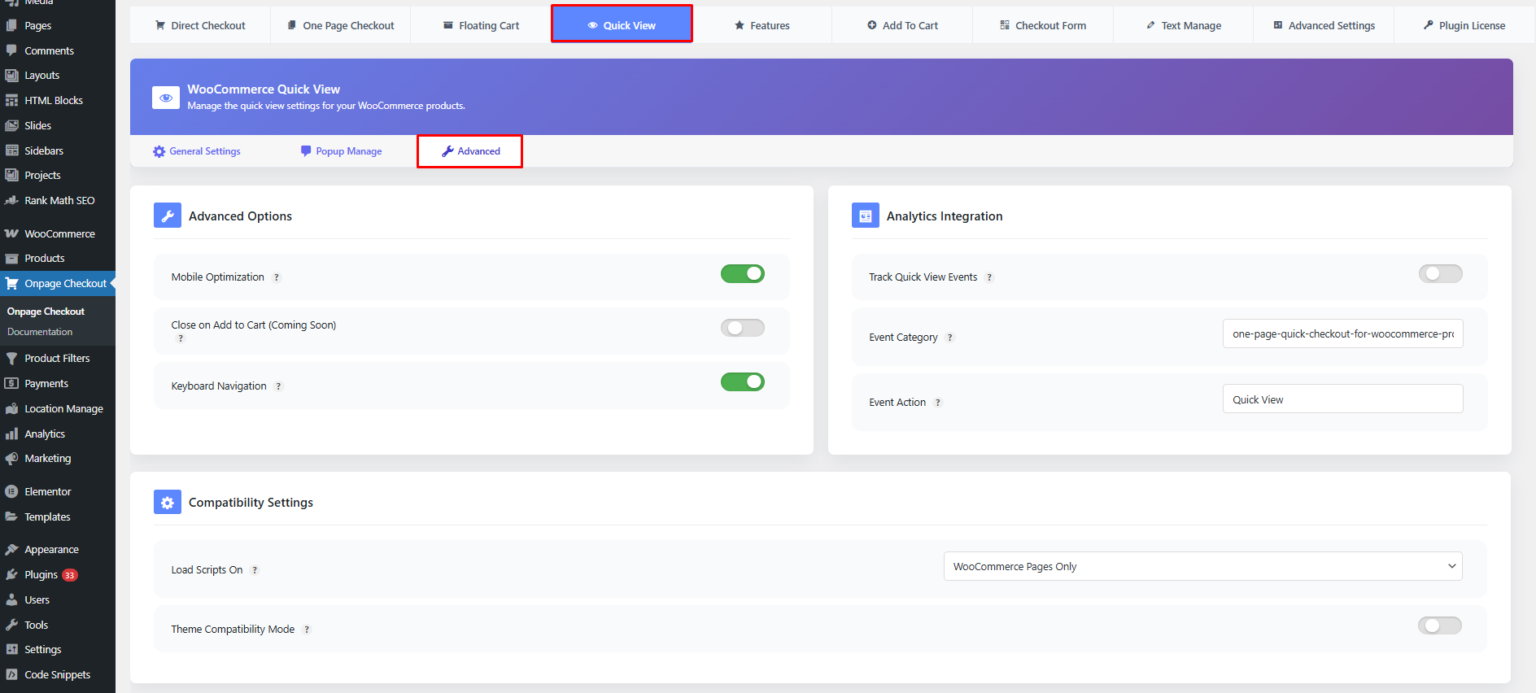Enable Theme Compatibility Mode

1439,625
